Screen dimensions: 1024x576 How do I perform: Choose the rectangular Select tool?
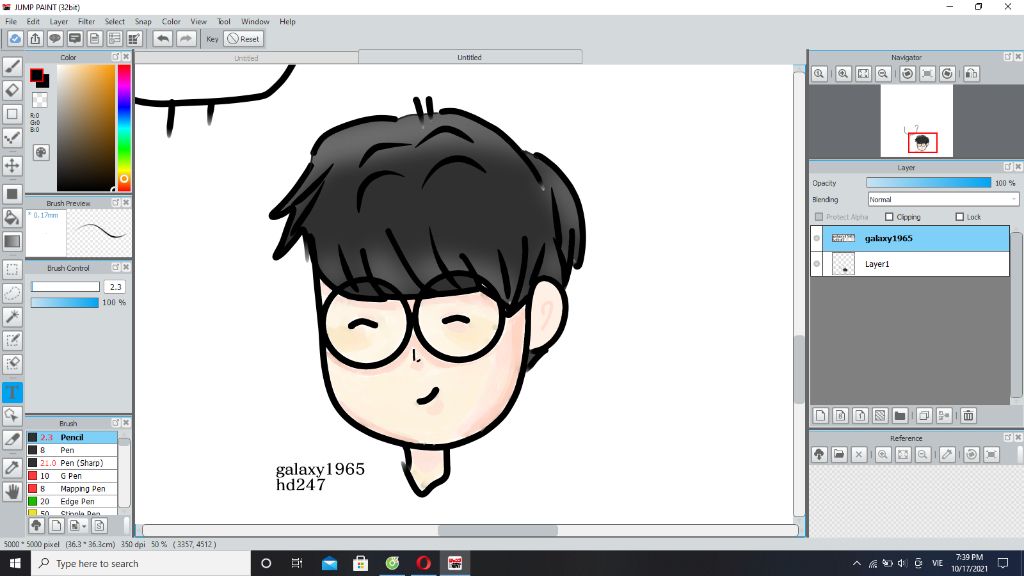12,269
